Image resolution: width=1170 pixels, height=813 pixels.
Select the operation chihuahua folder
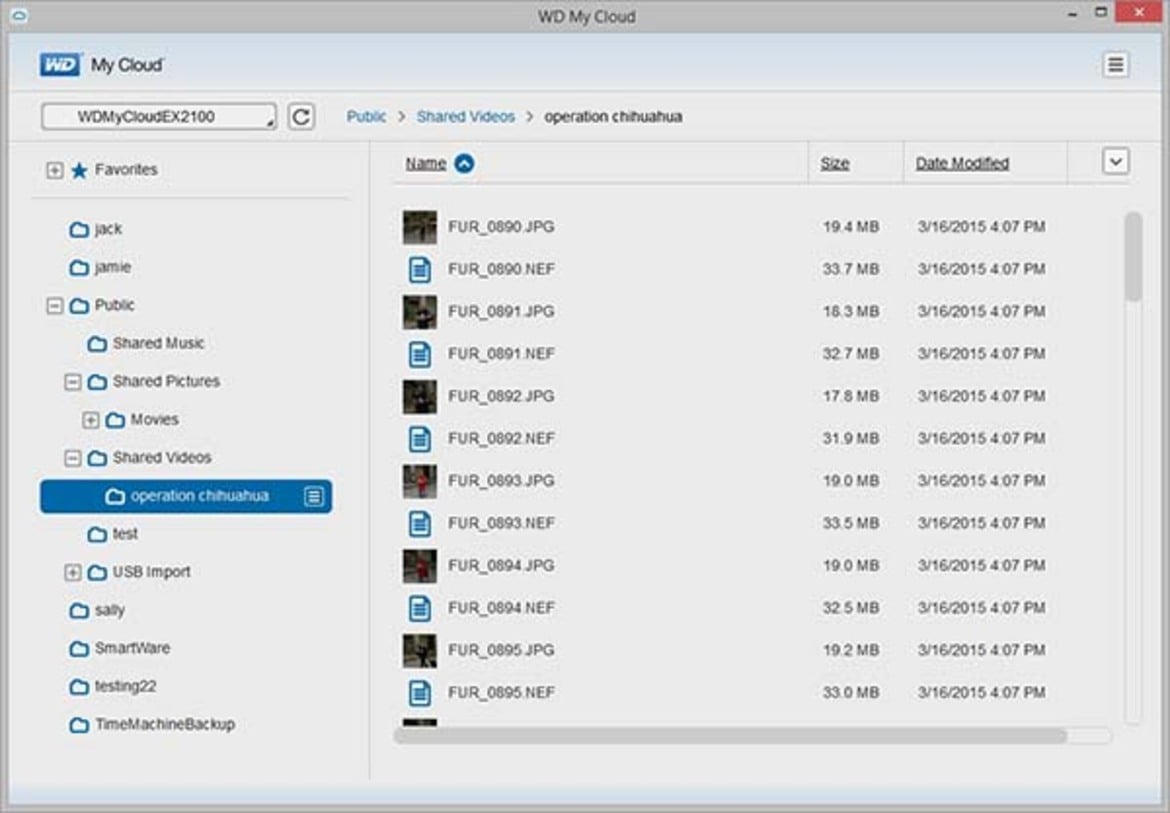pyautogui.click(x=186, y=496)
